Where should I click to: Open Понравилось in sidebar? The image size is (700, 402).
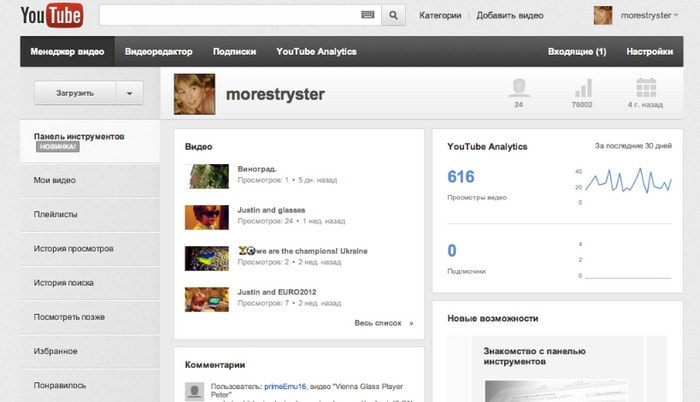pyautogui.click(x=90, y=385)
